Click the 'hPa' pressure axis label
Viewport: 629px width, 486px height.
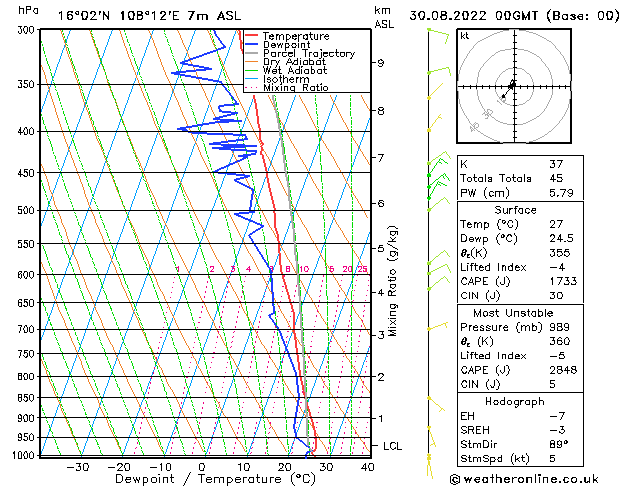28,10
